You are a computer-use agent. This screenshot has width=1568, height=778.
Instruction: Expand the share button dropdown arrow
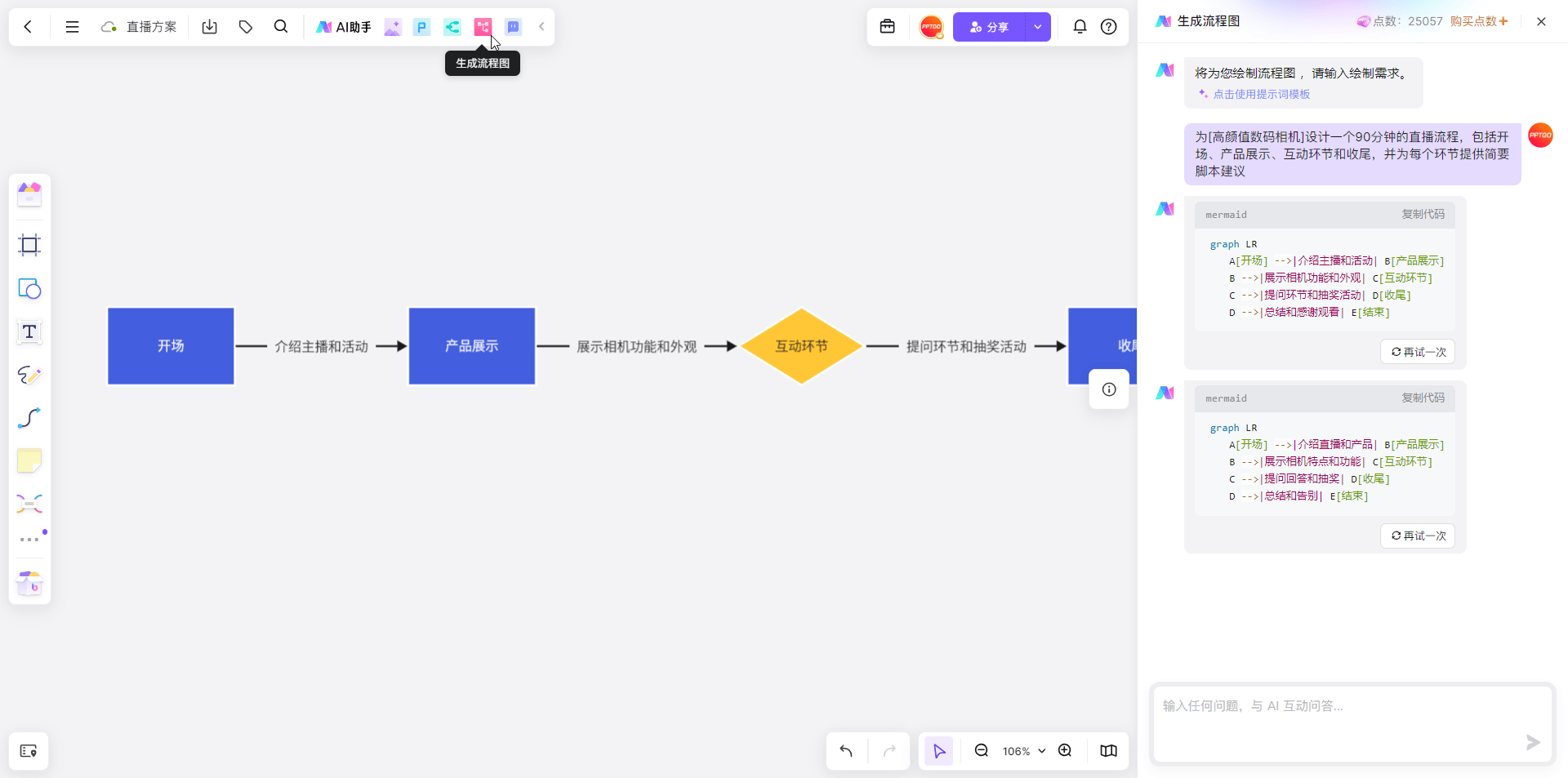coord(1037,27)
